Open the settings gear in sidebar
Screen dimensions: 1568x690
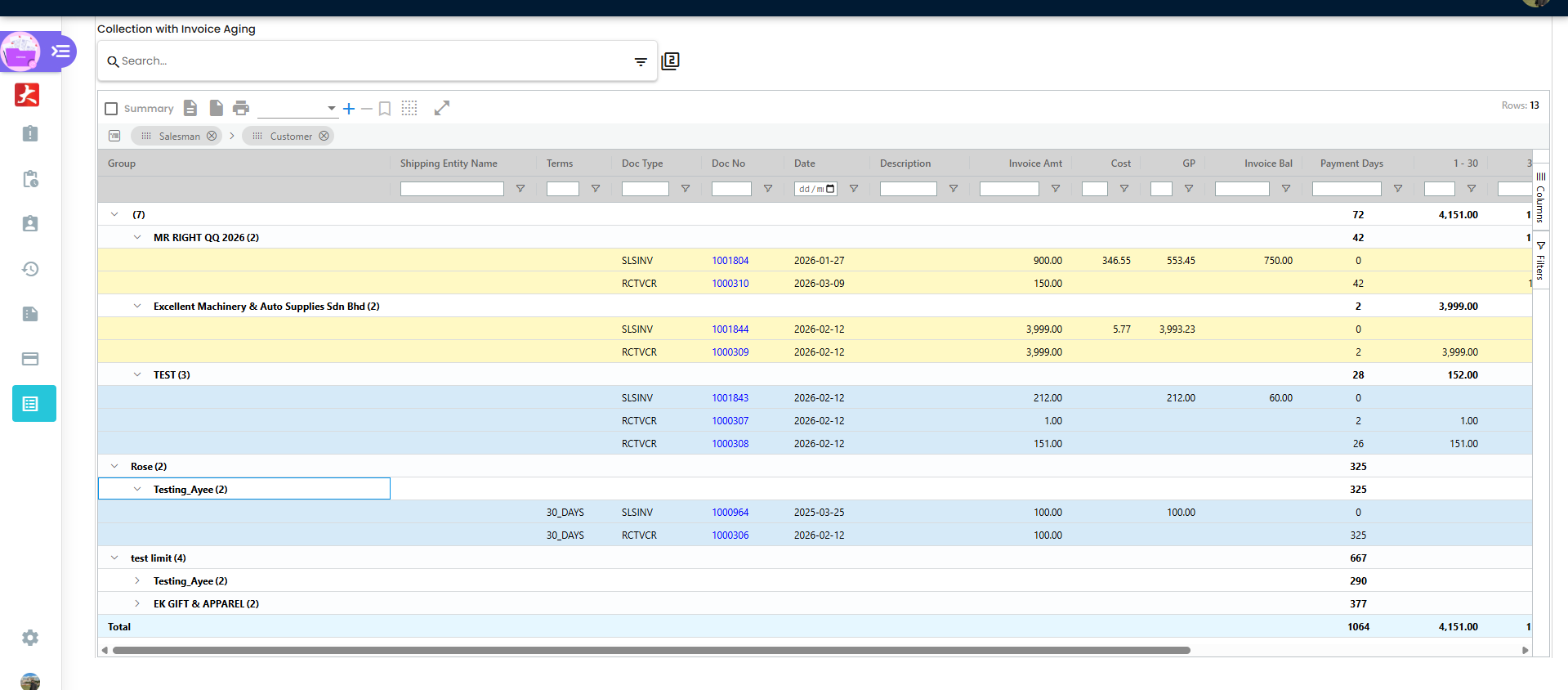pyautogui.click(x=30, y=638)
